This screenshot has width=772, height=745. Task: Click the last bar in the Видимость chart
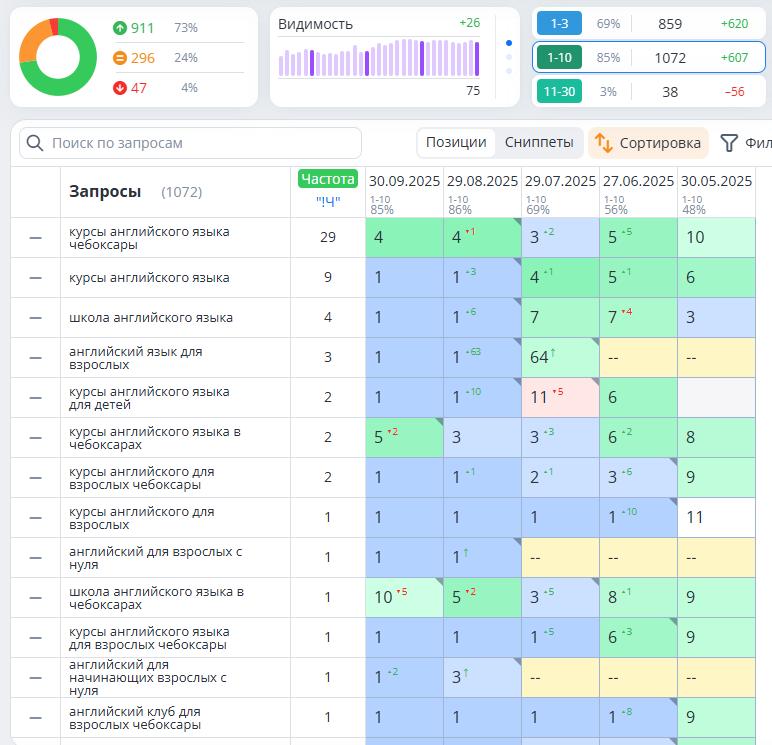click(x=476, y=58)
